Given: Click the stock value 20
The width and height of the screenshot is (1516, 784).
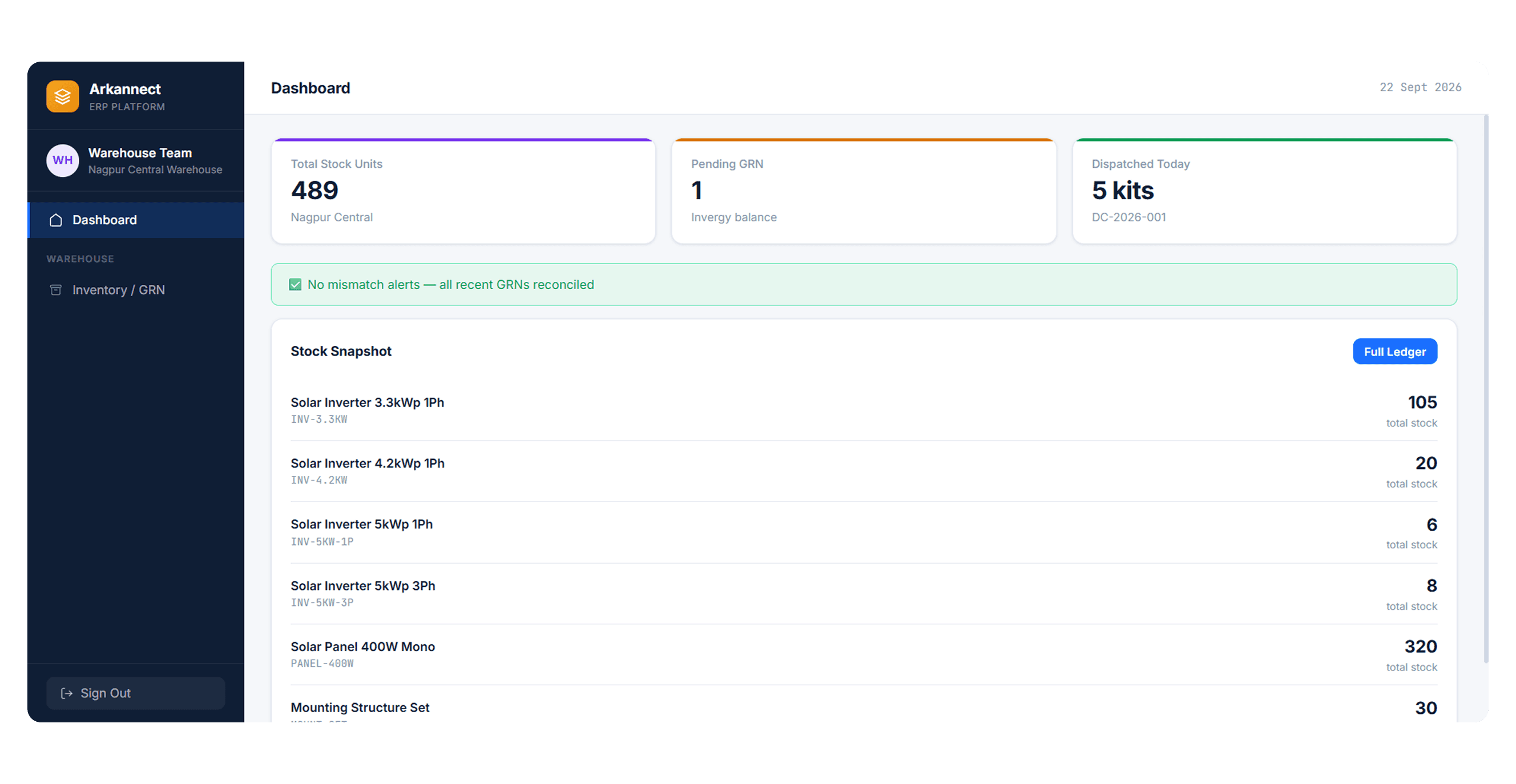Looking at the screenshot, I should click(1426, 463).
